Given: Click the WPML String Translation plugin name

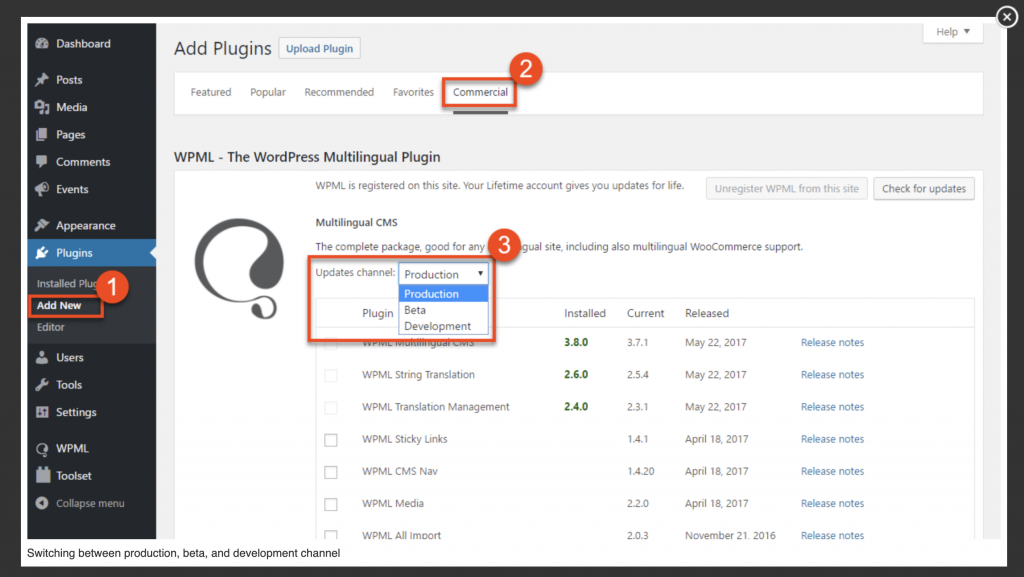Looking at the screenshot, I should [x=418, y=375].
